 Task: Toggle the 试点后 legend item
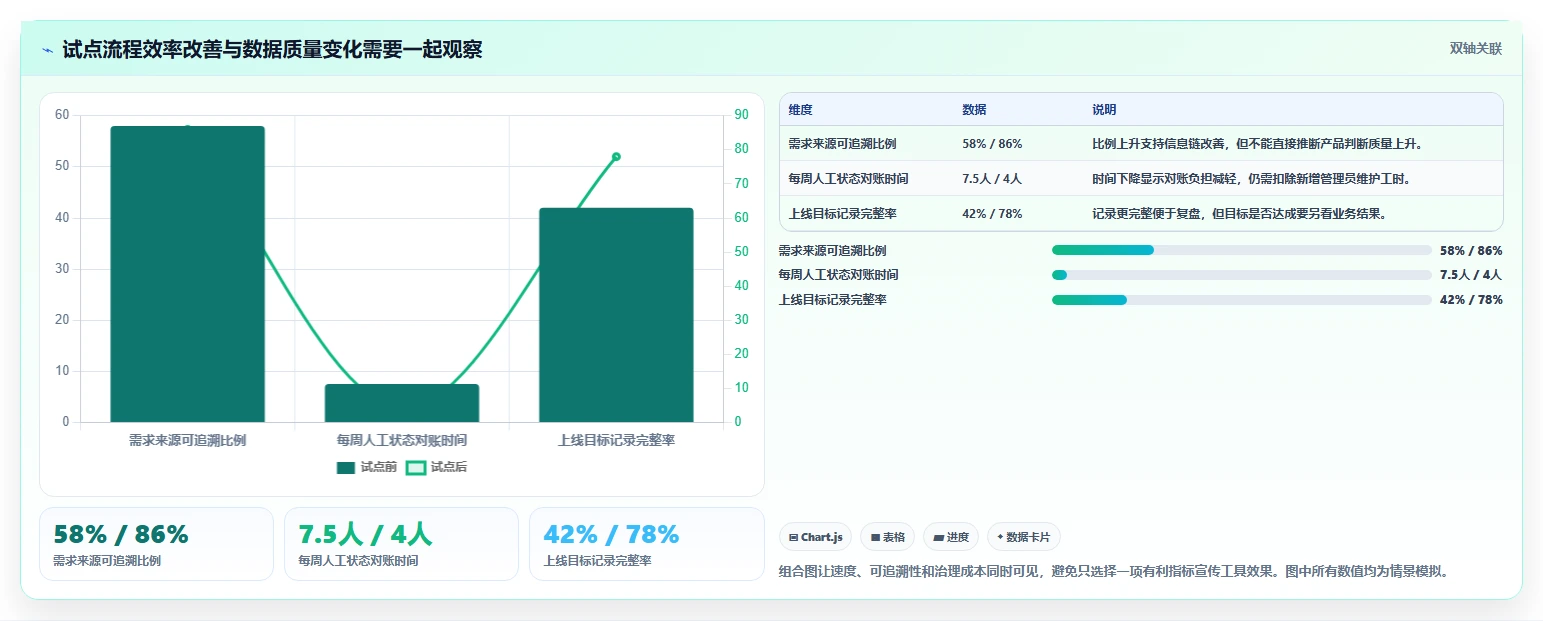[x=437, y=467]
